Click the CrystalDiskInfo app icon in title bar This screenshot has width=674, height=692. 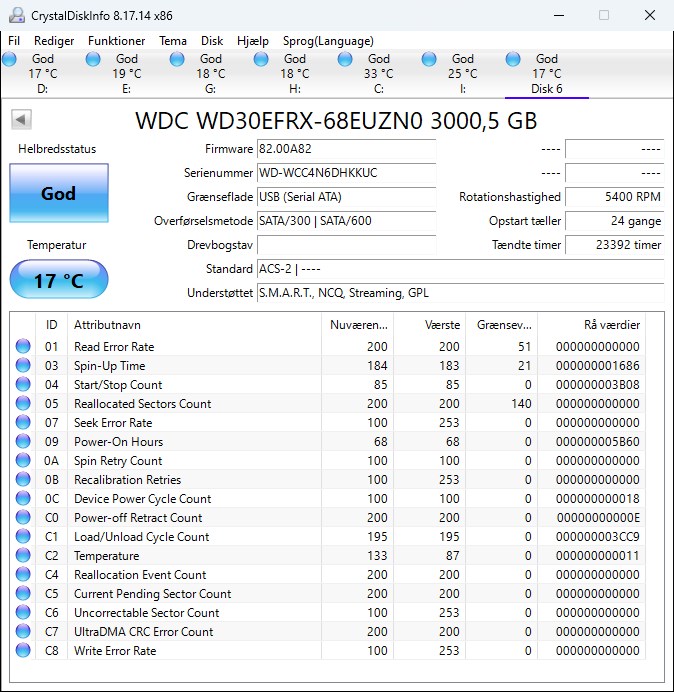click(17, 15)
